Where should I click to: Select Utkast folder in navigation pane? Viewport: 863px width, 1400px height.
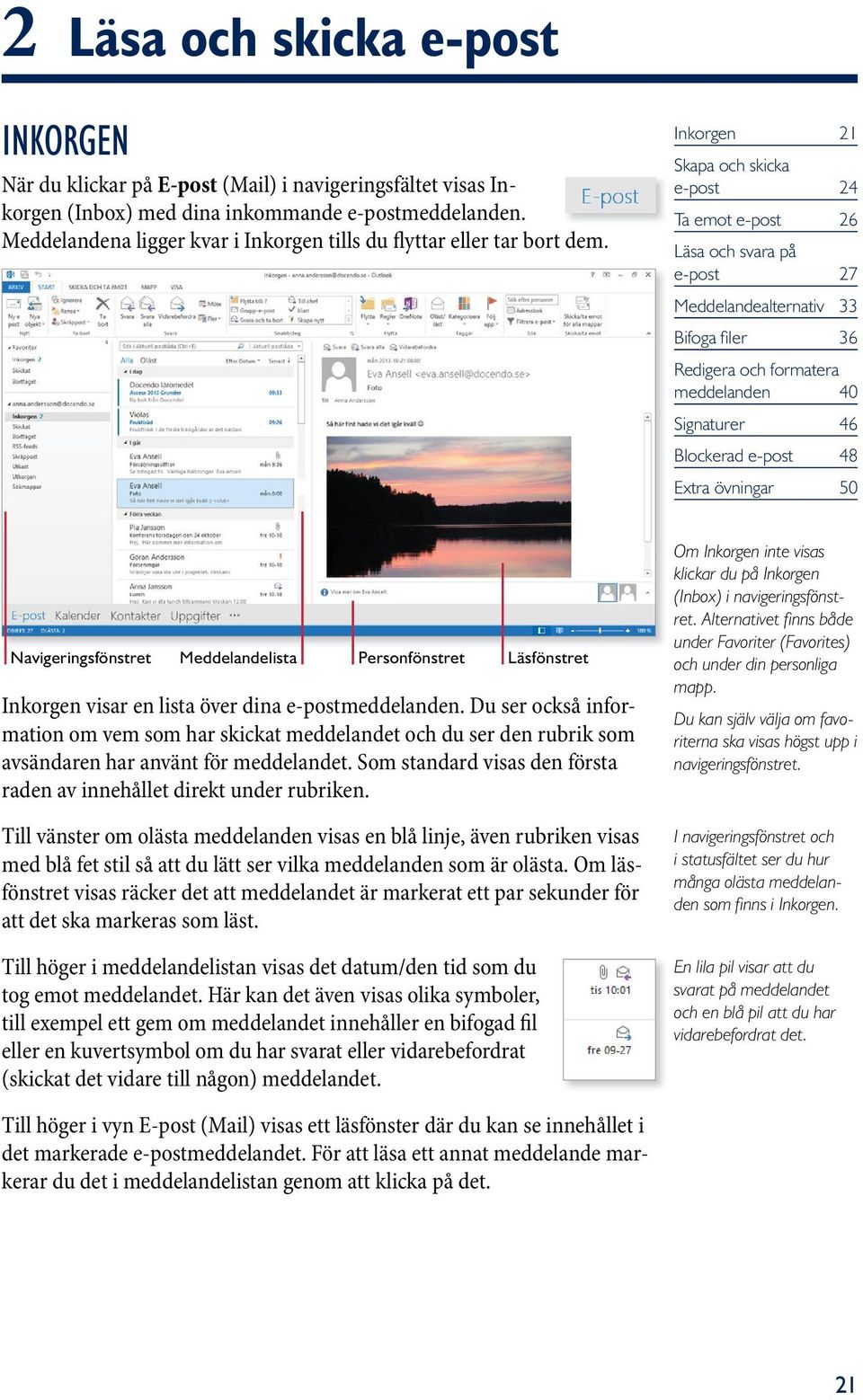[x=21, y=466]
